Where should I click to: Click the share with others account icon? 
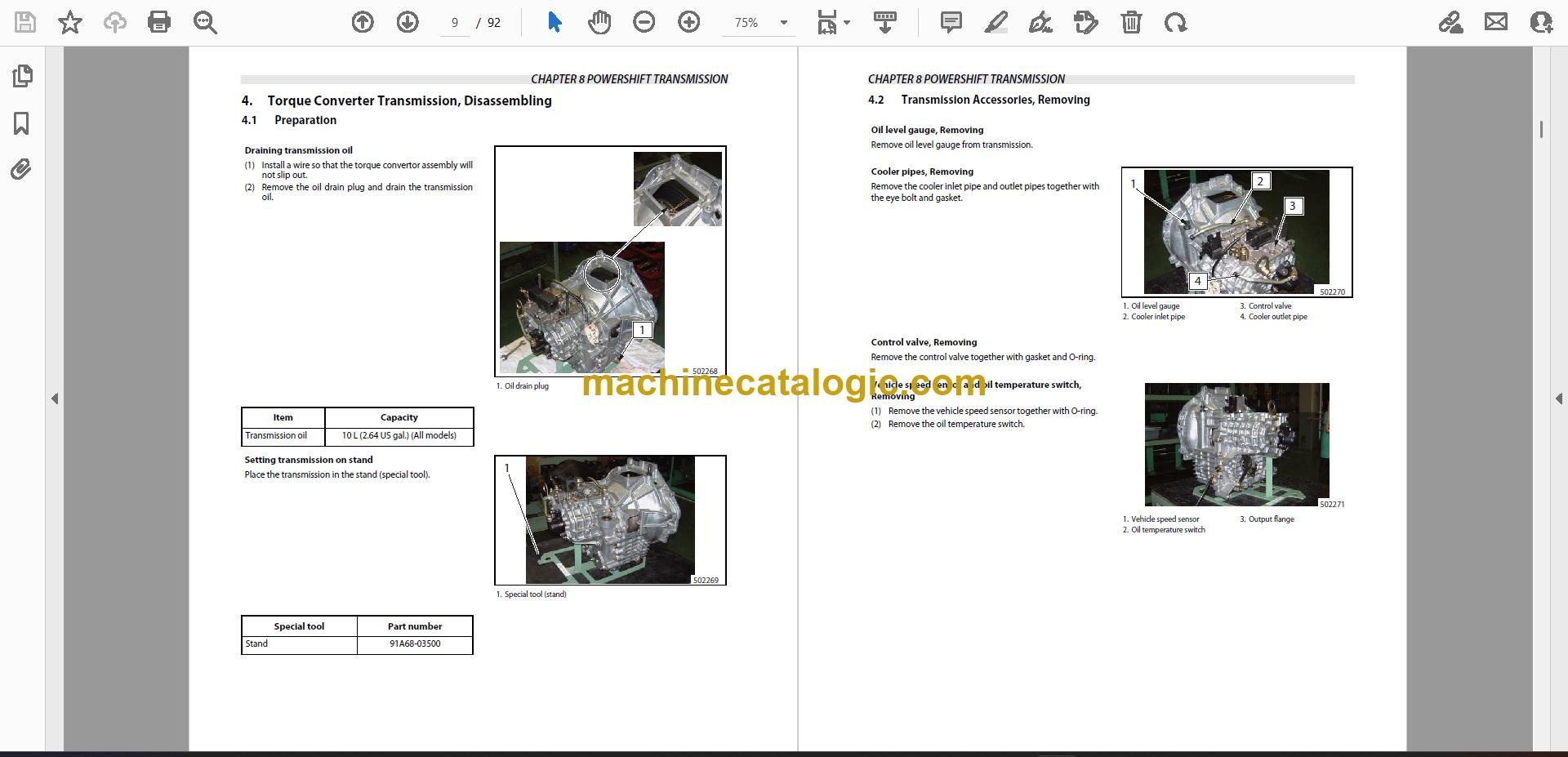[x=1541, y=22]
